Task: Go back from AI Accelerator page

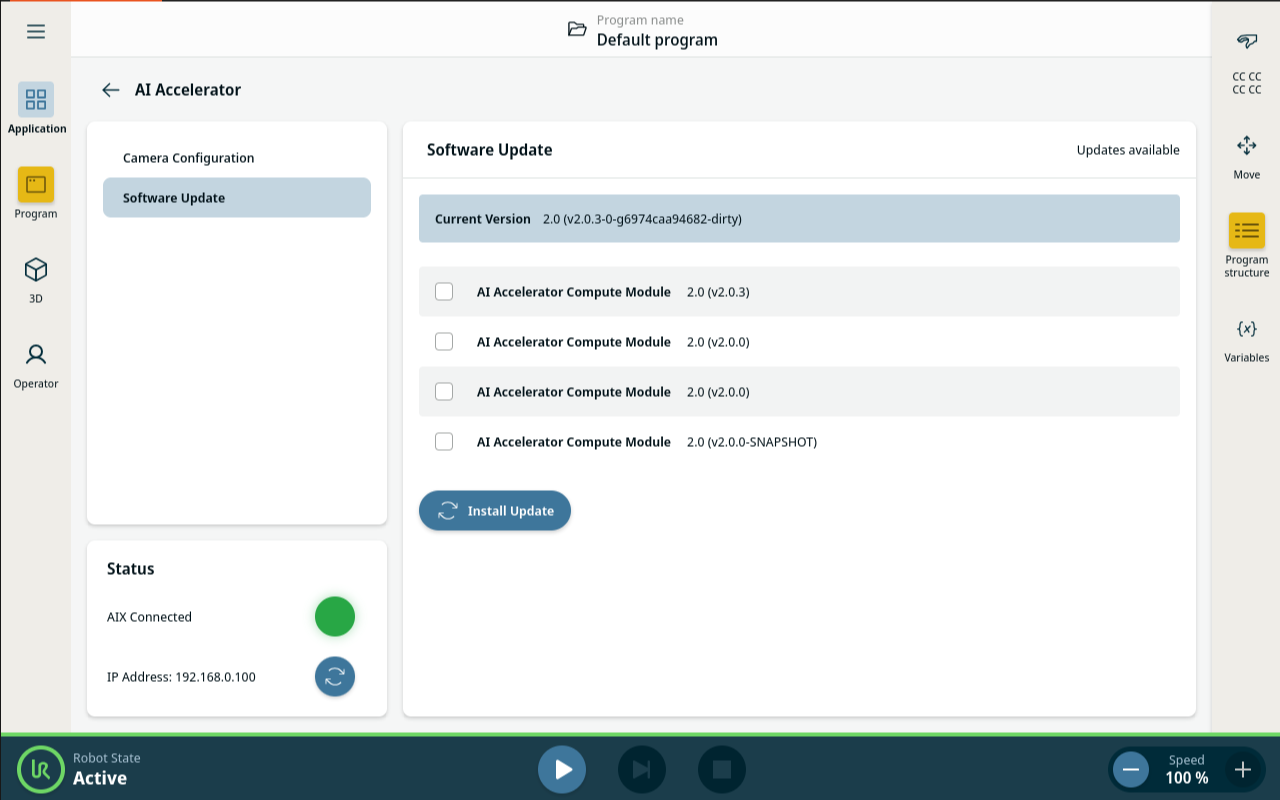Action: (x=111, y=90)
